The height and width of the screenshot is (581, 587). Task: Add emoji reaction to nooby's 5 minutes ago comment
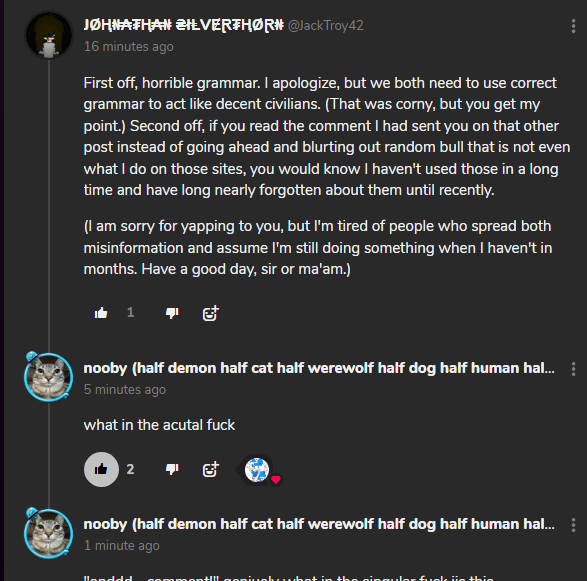tap(210, 469)
